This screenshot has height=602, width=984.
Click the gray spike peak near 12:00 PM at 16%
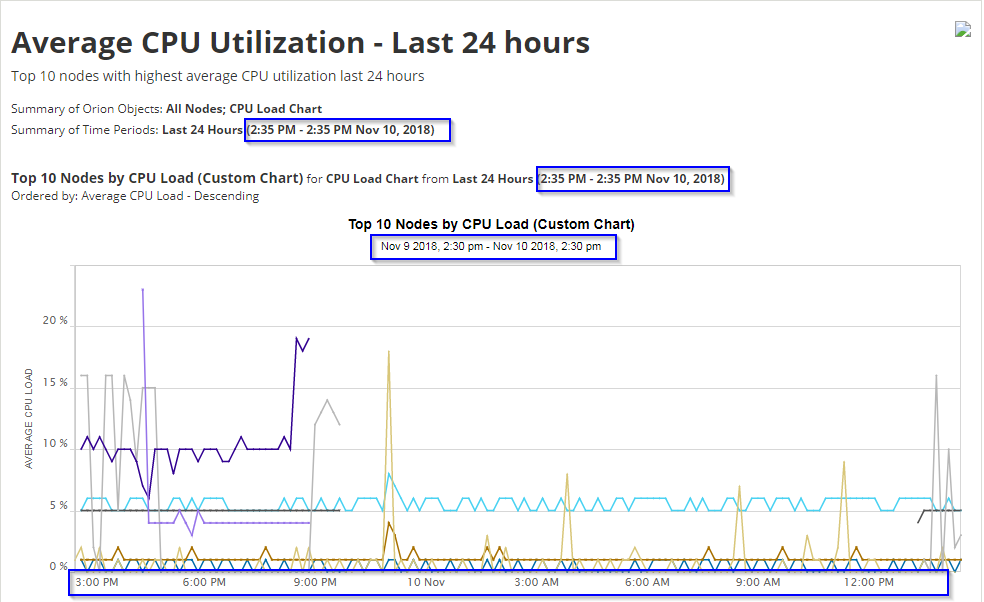(936, 377)
